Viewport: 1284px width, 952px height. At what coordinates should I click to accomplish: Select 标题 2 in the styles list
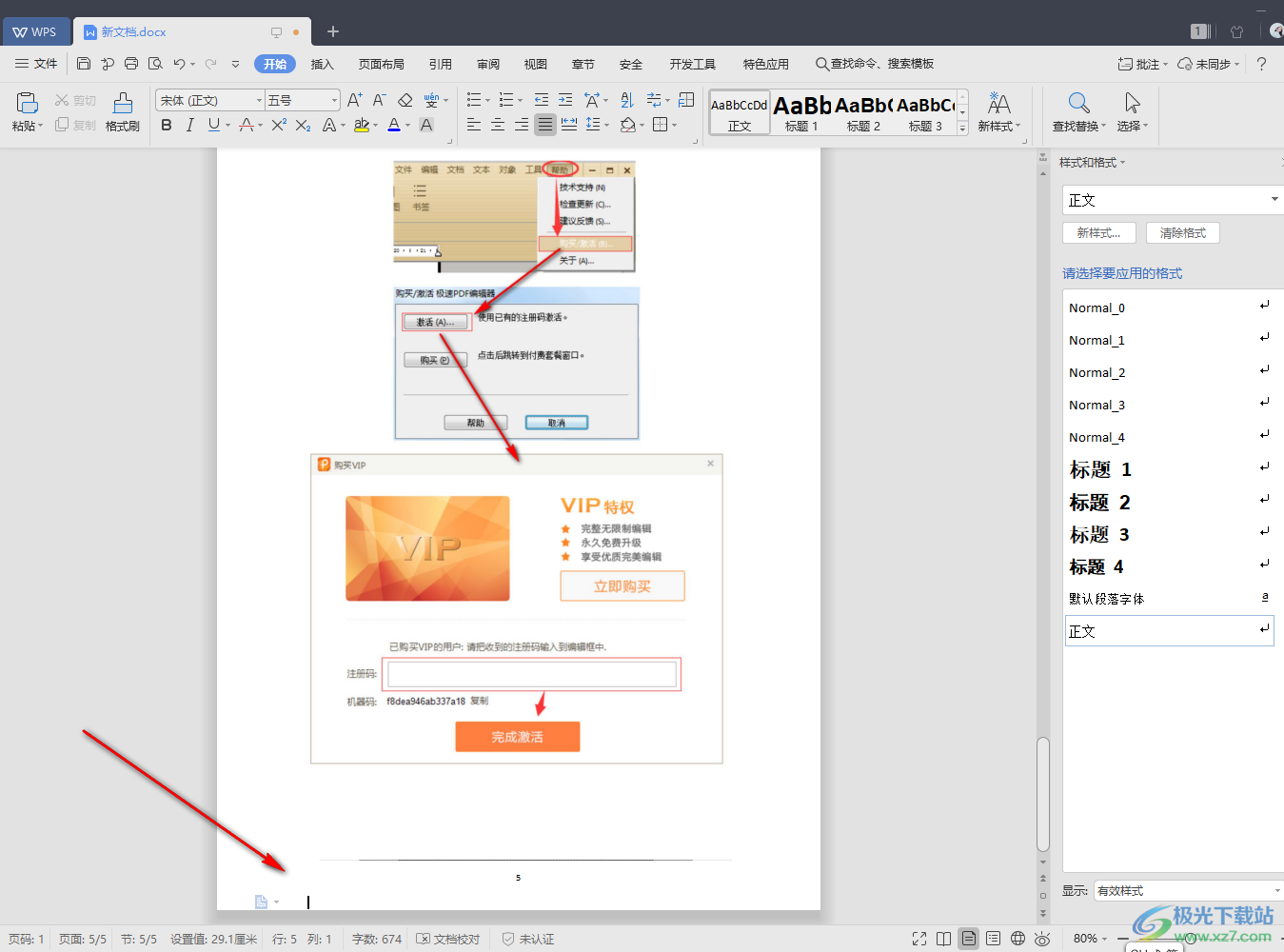[1169, 502]
